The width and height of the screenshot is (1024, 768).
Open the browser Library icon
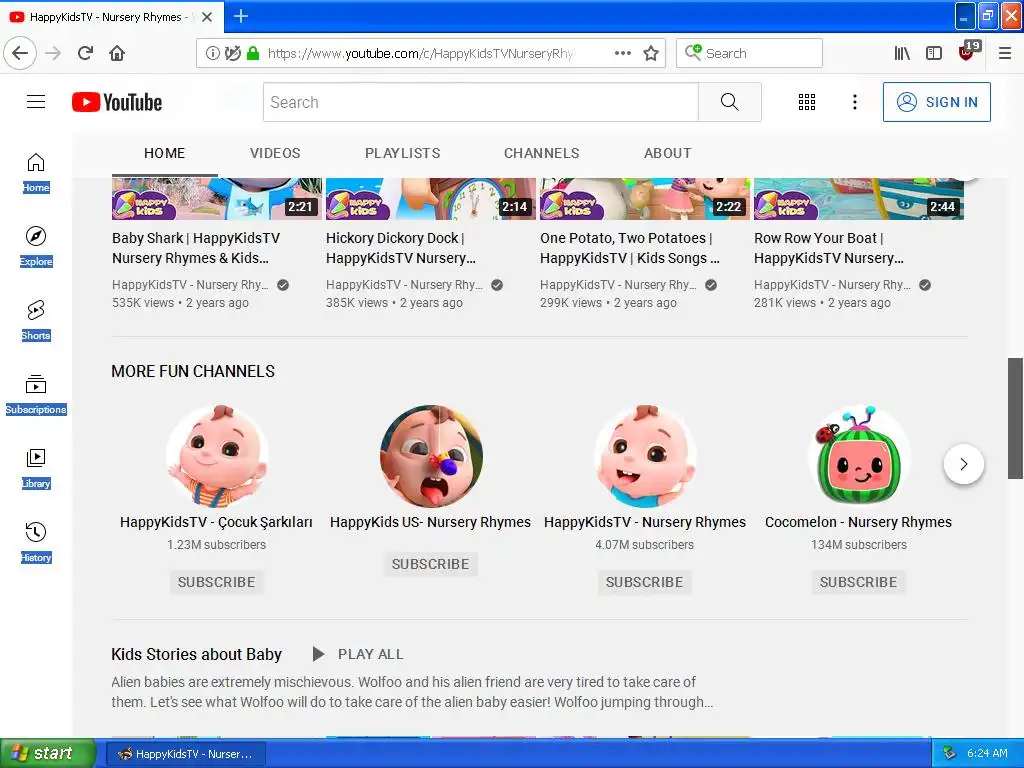pyautogui.click(x=902, y=53)
